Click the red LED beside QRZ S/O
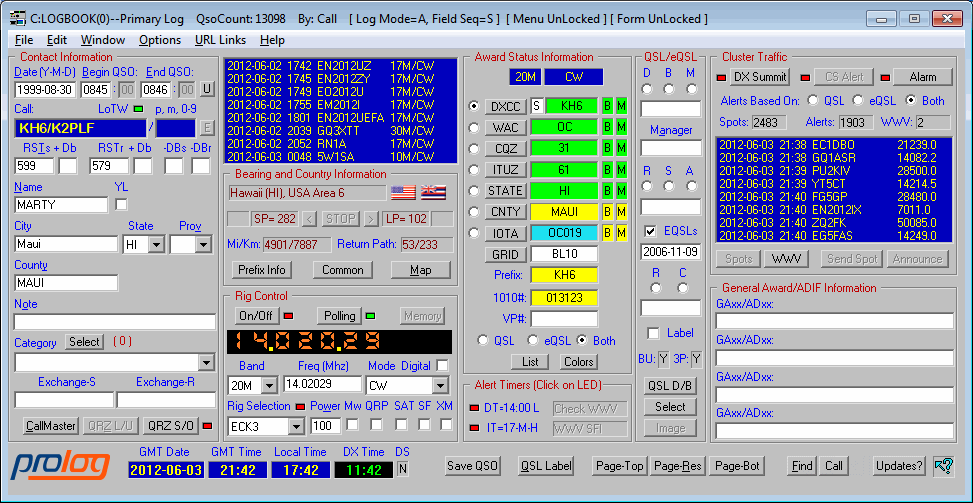 209,426
